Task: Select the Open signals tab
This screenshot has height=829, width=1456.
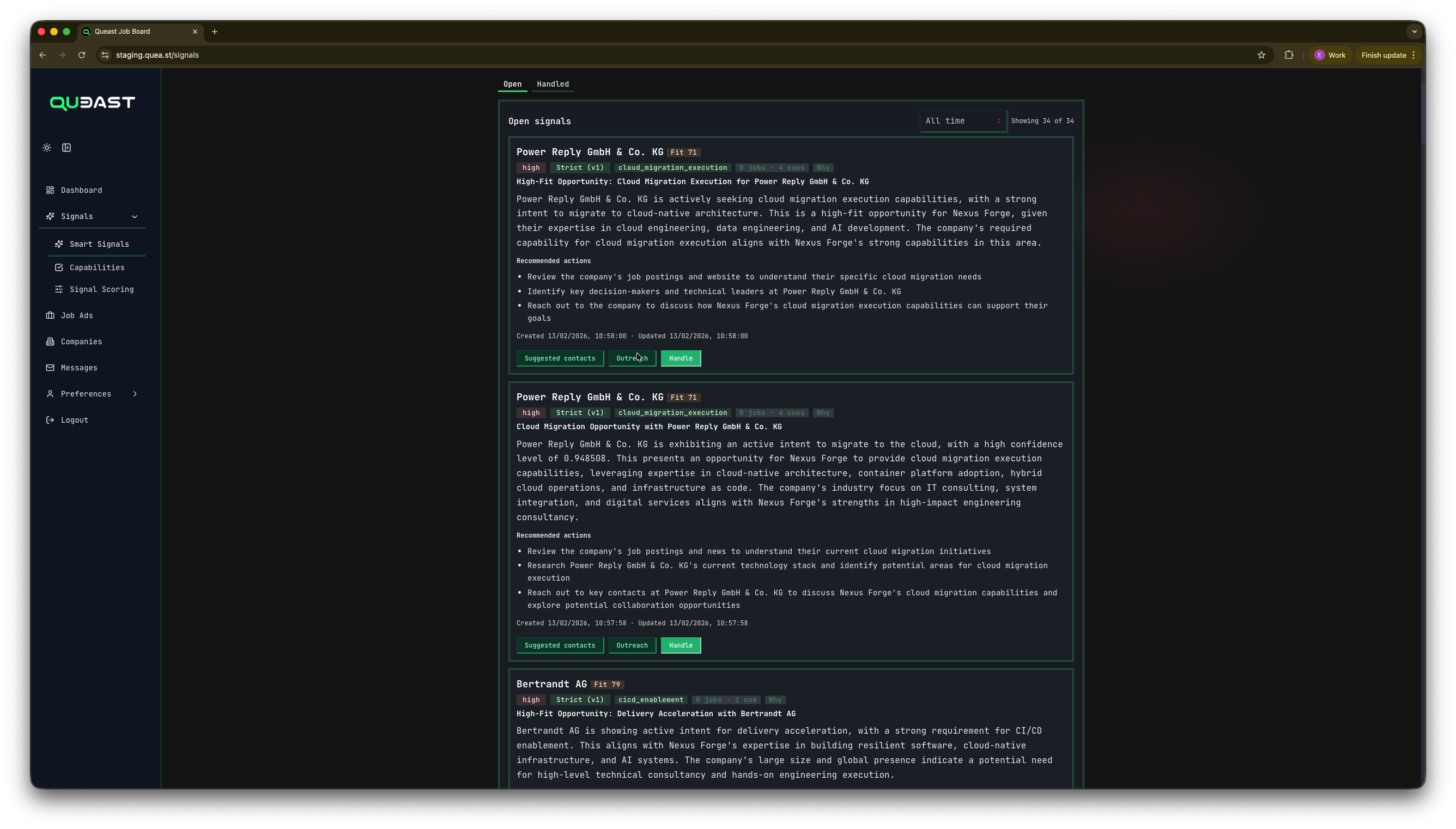Action: tap(512, 84)
